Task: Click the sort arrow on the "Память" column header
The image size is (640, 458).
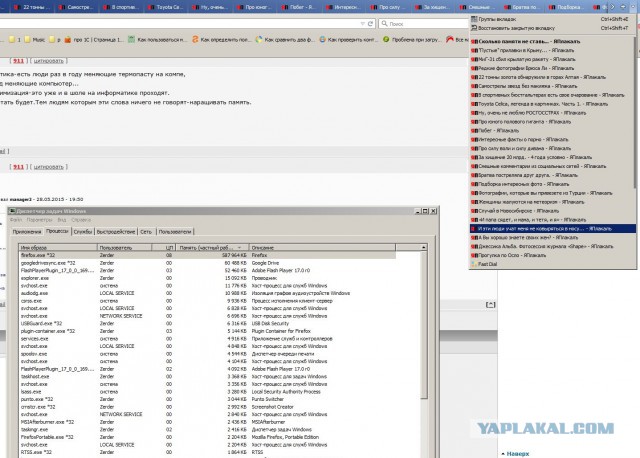Action: click(x=240, y=247)
